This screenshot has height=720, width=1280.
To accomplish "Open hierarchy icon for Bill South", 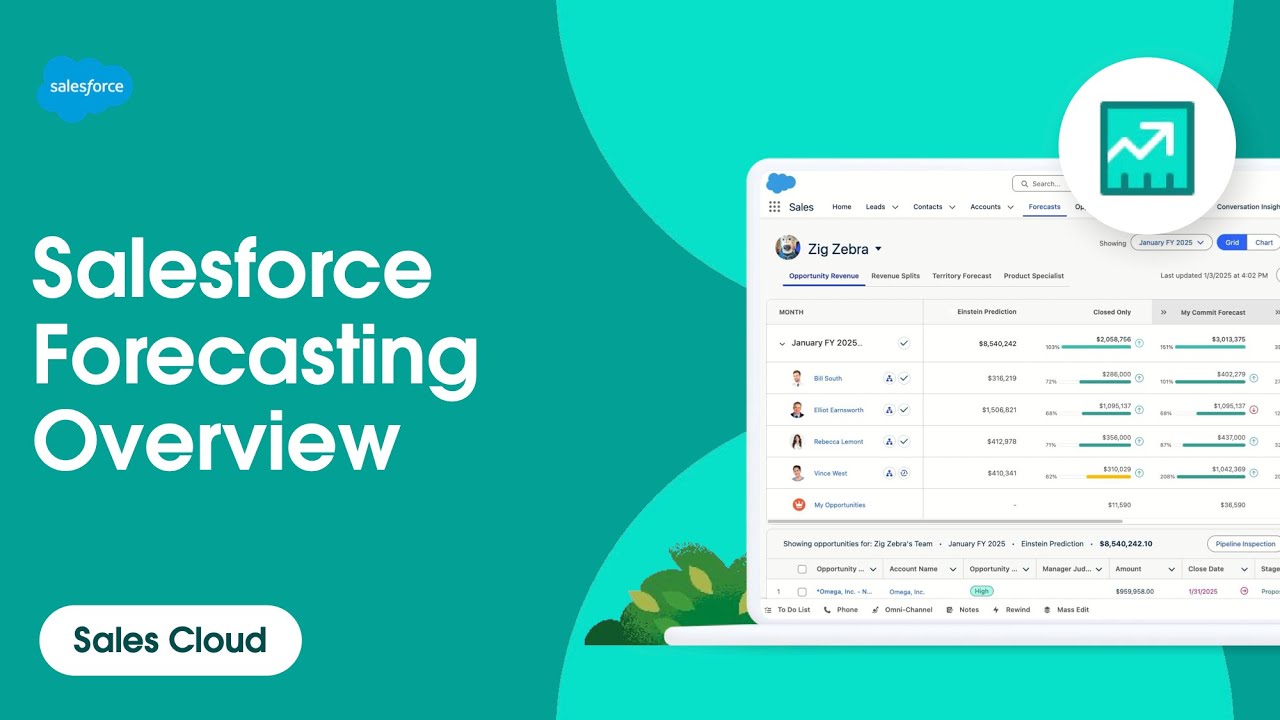I will click(x=889, y=379).
